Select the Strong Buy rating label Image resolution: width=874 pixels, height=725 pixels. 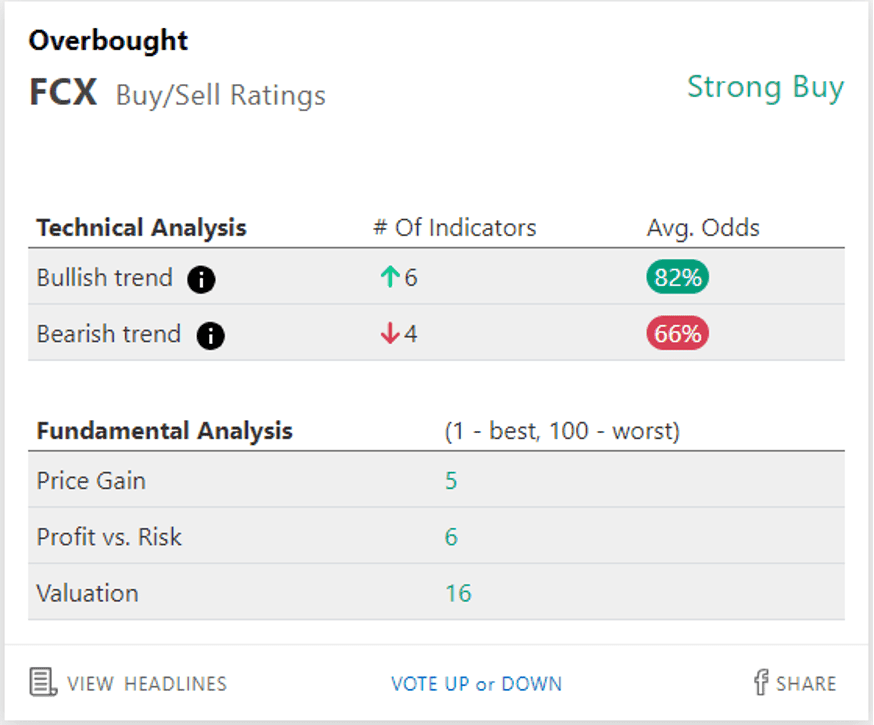click(x=766, y=89)
